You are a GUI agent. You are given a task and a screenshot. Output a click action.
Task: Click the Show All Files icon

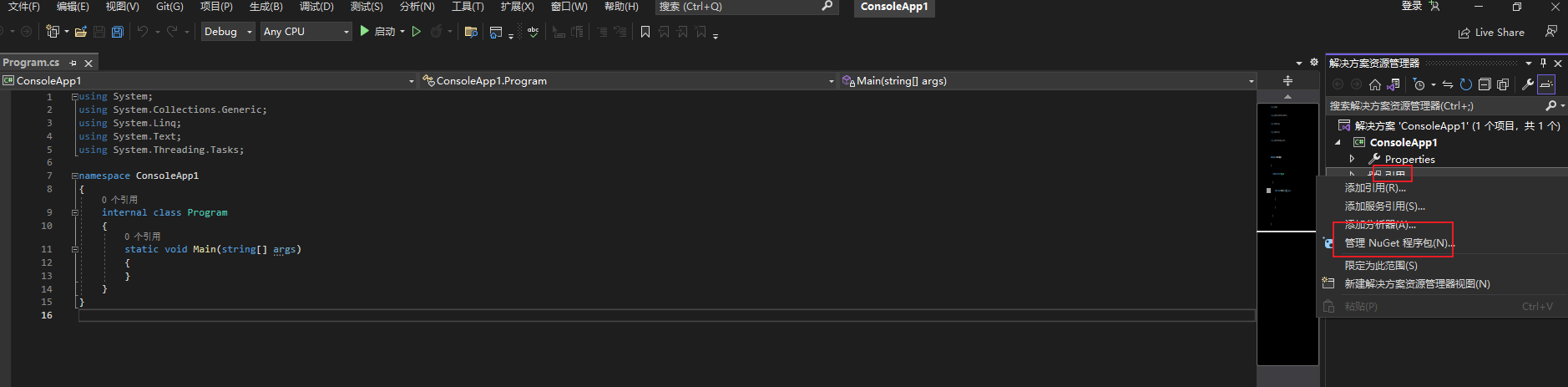[x=1503, y=84]
